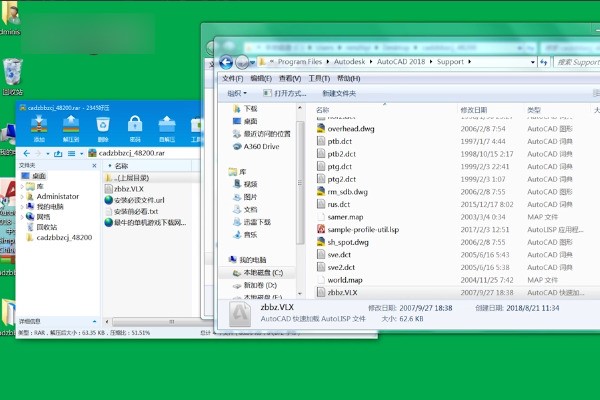Open 文件(F) menu
Viewport: 600px width, 400px height.
tap(232, 78)
